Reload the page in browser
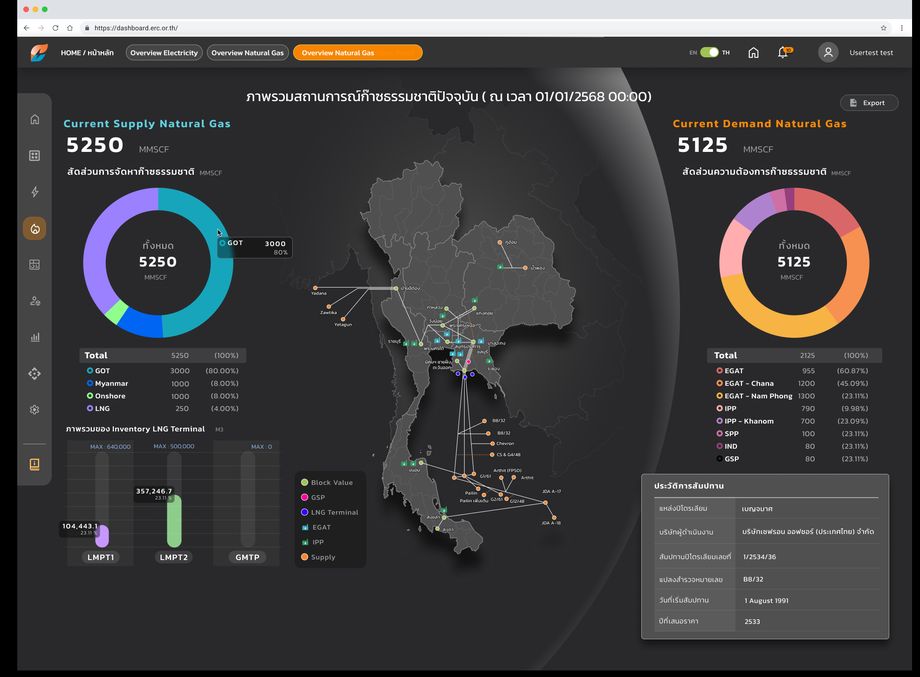The height and width of the screenshot is (677, 920). pyautogui.click(x=55, y=28)
